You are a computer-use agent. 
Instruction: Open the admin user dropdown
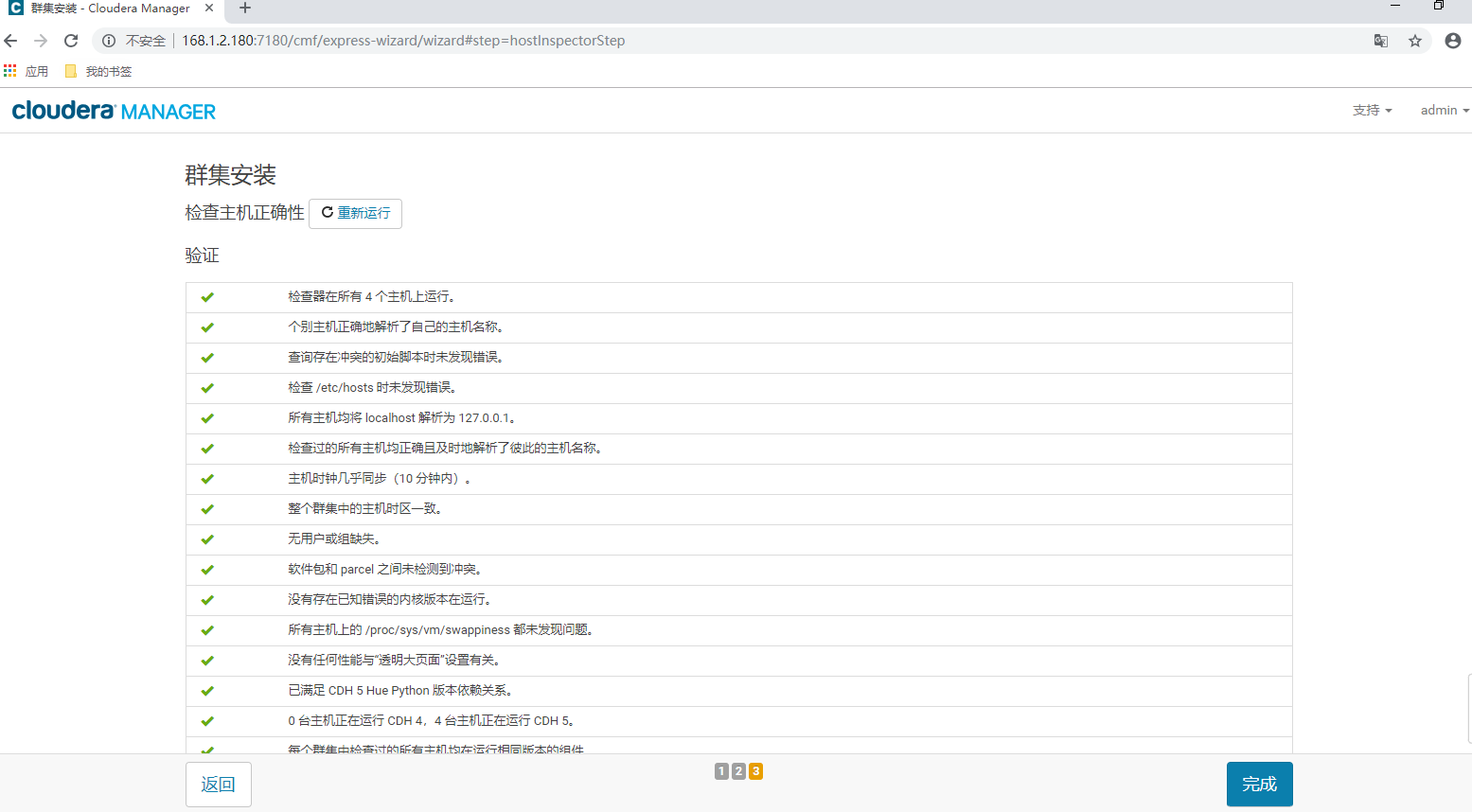1445,111
